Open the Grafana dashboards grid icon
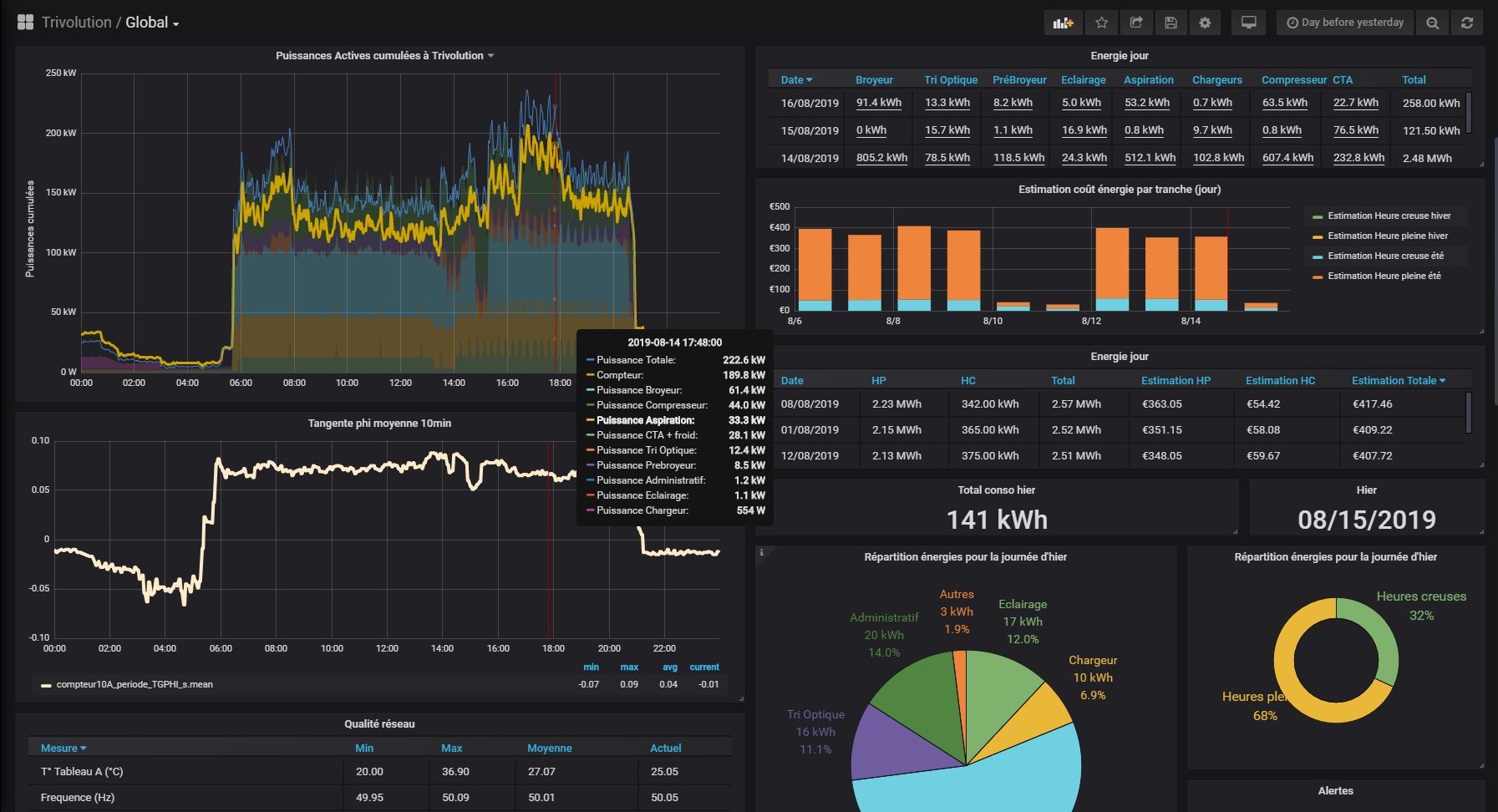This screenshot has height=812, width=1498. pyautogui.click(x=25, y=23)
